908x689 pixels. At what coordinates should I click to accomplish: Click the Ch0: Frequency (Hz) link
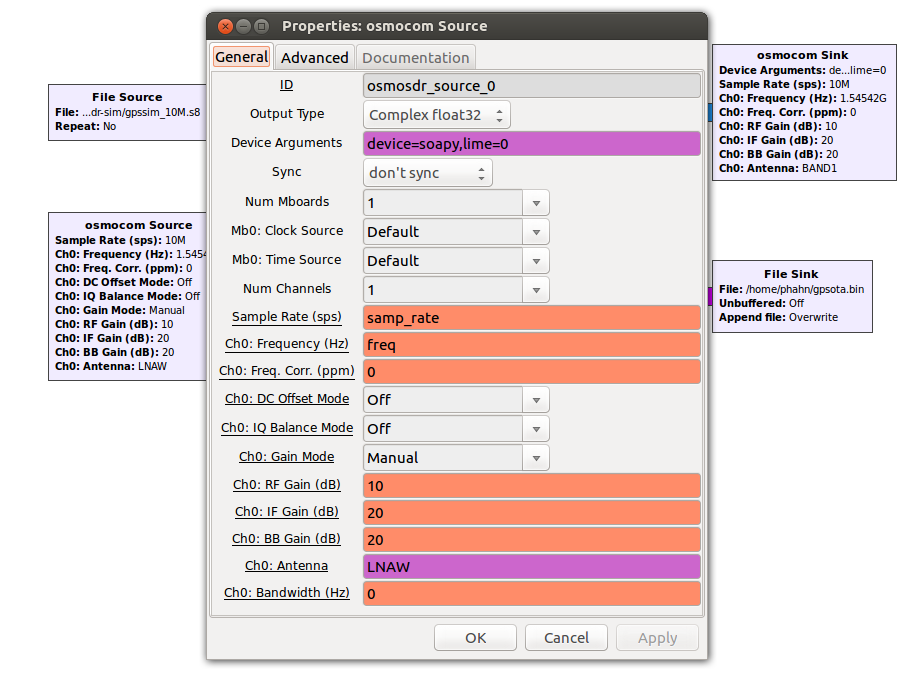pos(287,344)
